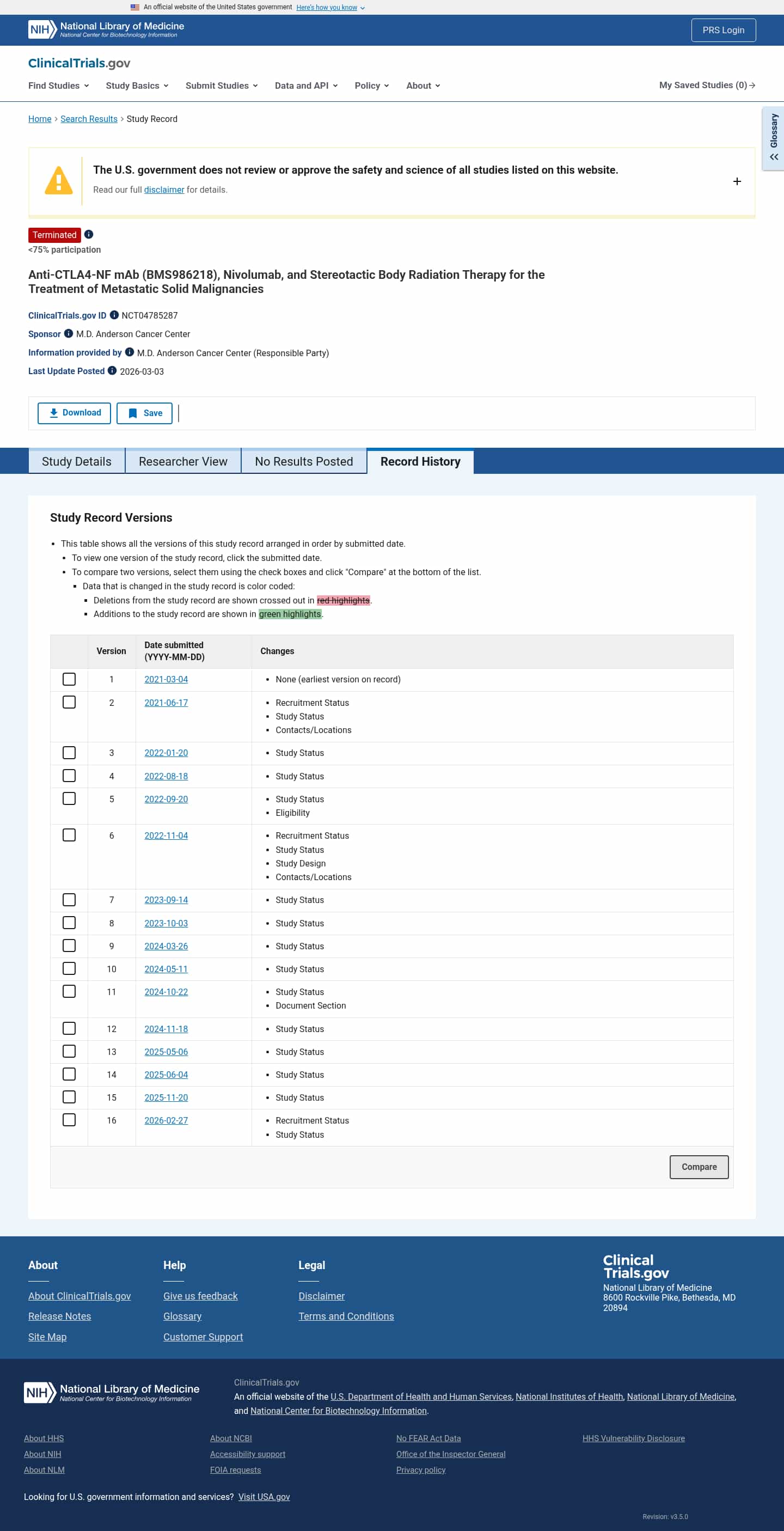Select checkbox for version 11
Image resolution: width=784 pixels, height=1531 pixels.
point(69,991)
